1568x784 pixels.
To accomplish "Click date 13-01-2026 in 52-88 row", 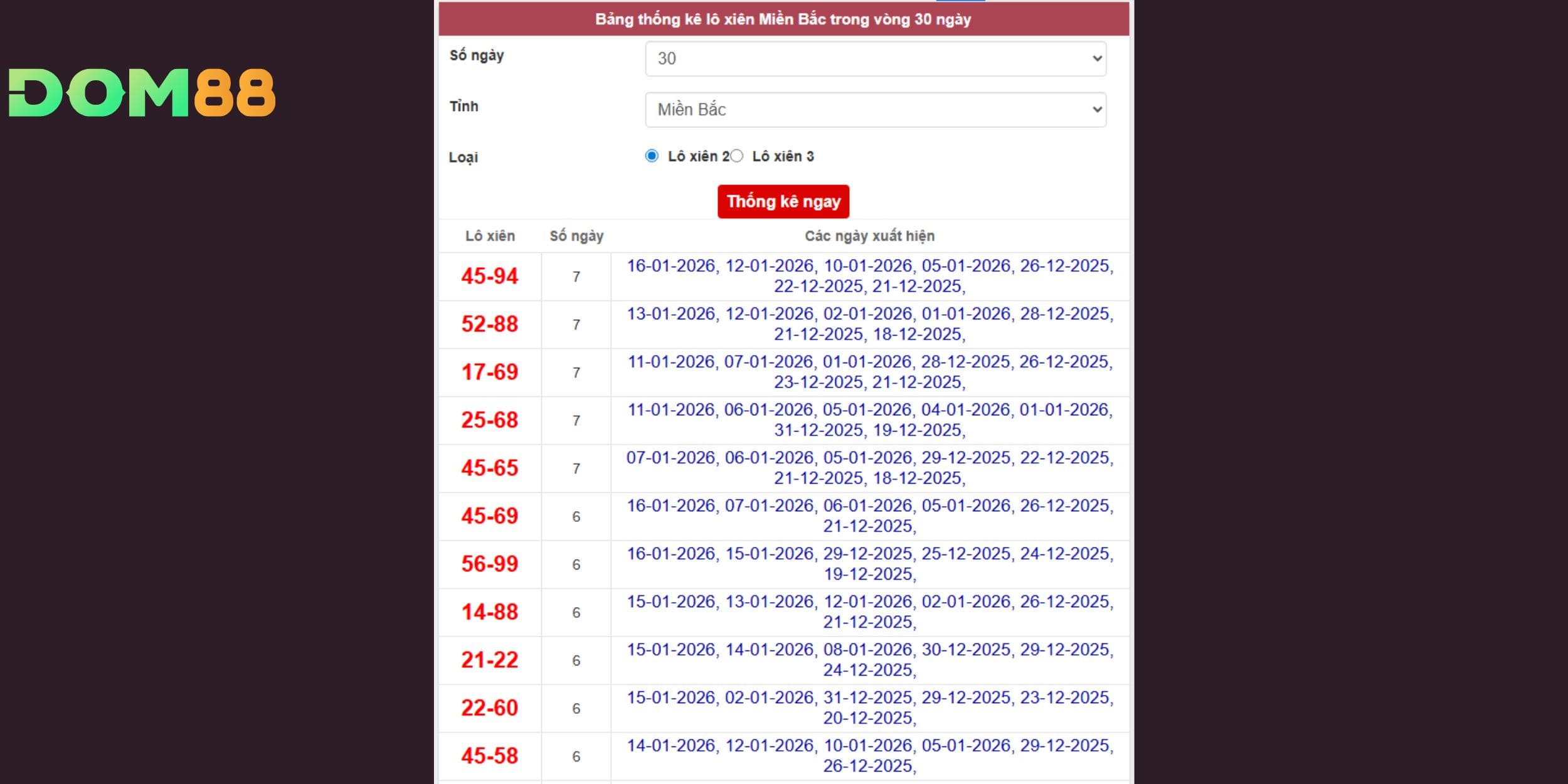I will click(671, 314).
